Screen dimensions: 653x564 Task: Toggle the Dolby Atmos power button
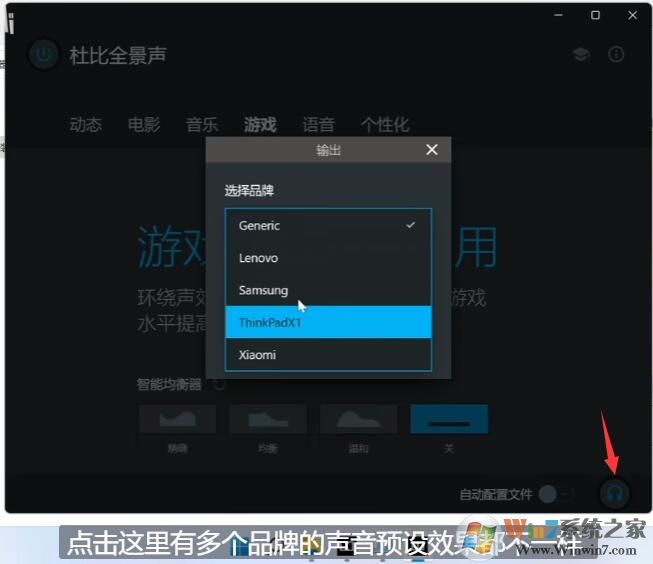coord(44,54)
